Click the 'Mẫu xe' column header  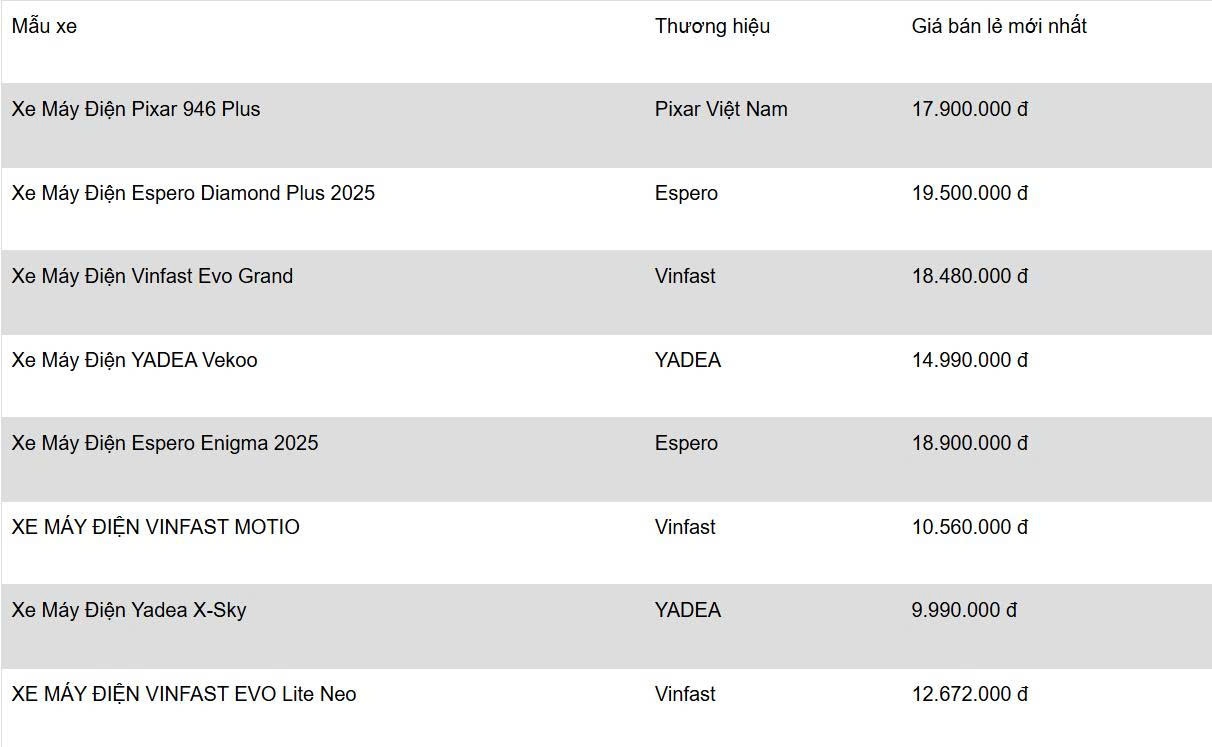click(x=44, y=27)
